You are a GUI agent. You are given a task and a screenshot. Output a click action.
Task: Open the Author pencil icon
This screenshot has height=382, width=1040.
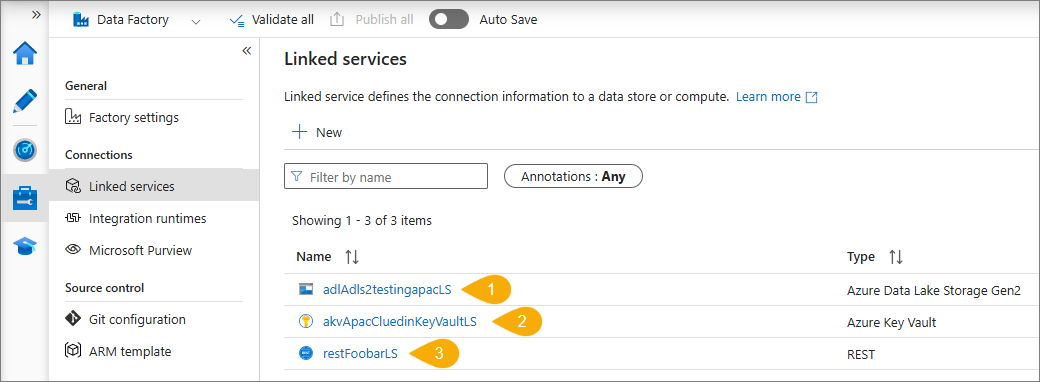[x=25, y=101]
